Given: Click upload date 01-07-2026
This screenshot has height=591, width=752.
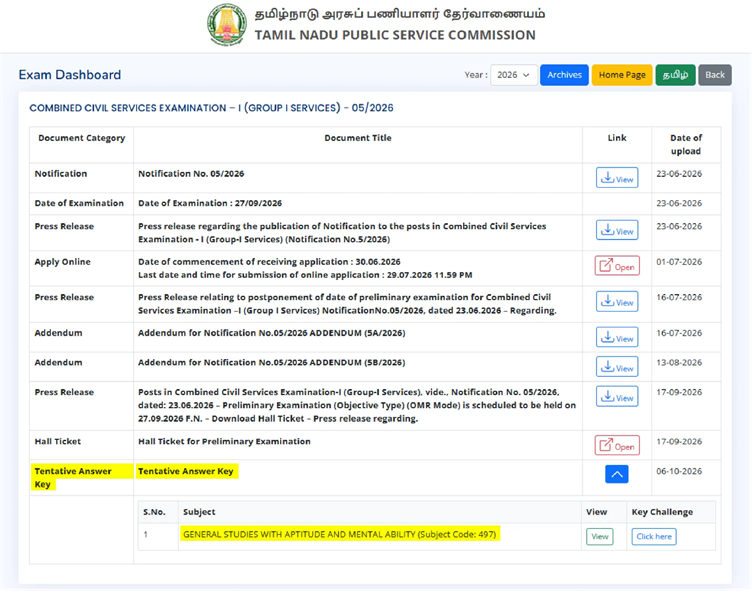Looking at the screenshot, I should point(679,262).
